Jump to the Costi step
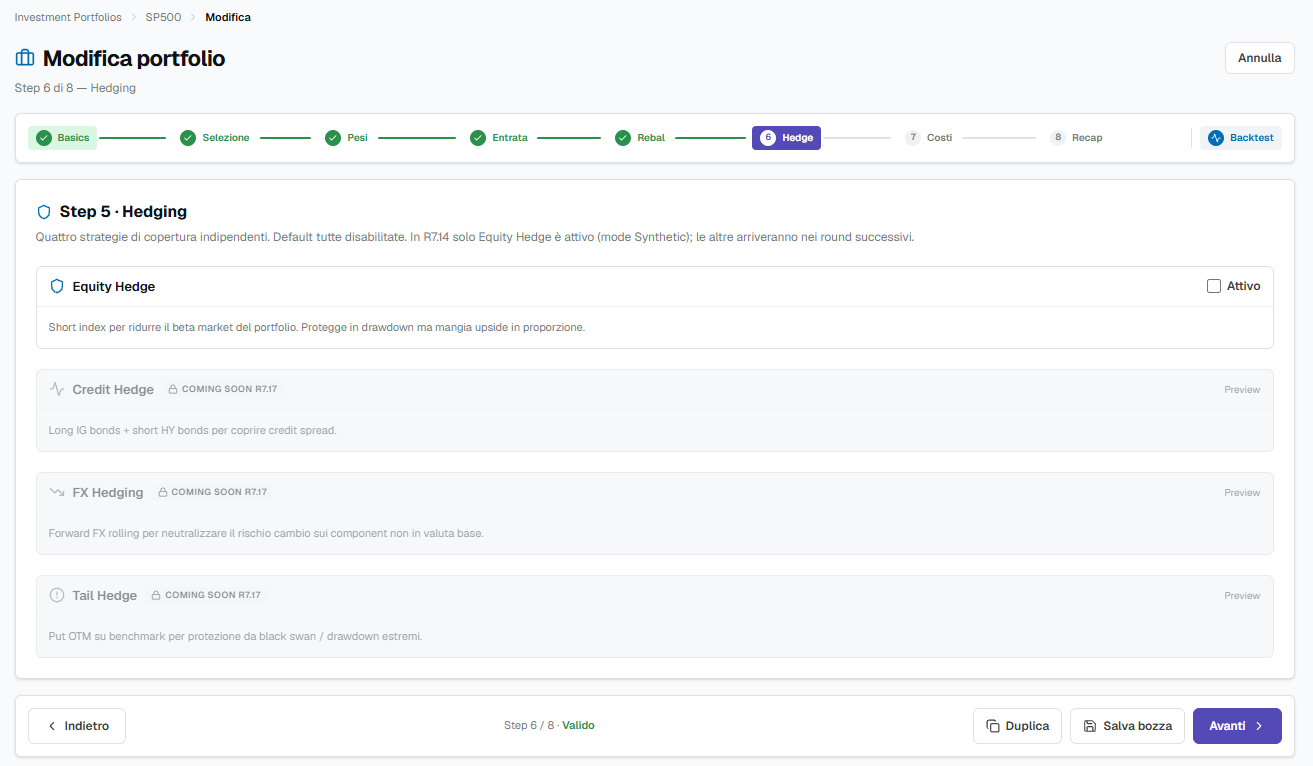1313x766 pixels. click(929, 138)
